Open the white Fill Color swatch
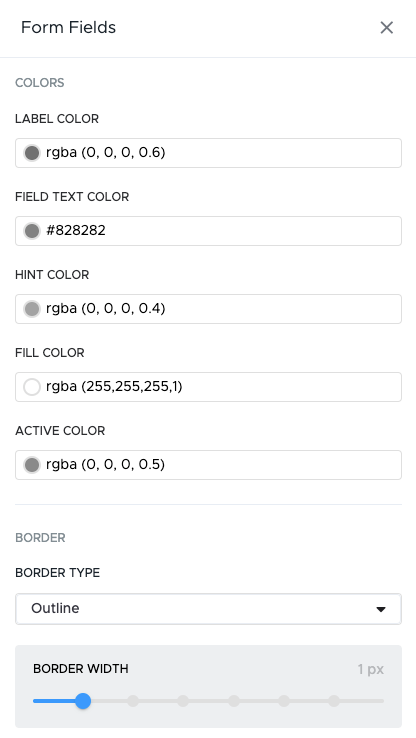The width and height of the screenshot is (416, 738). 32,387
